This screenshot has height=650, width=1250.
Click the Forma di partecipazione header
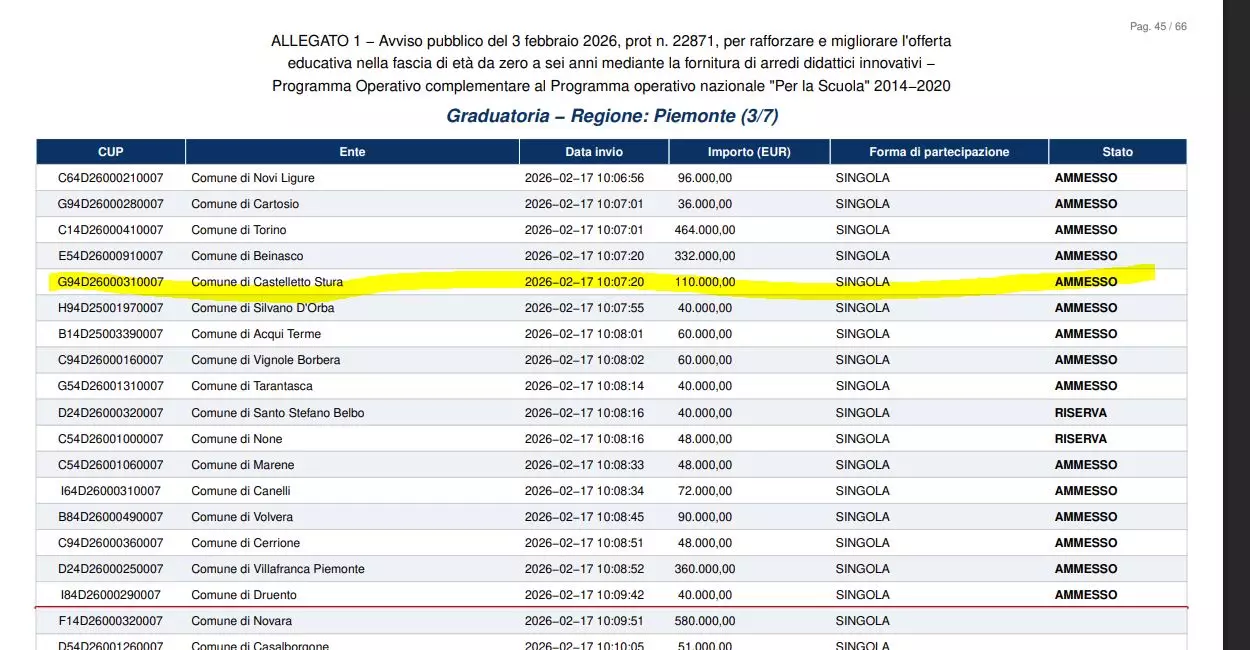coord(939,152)
